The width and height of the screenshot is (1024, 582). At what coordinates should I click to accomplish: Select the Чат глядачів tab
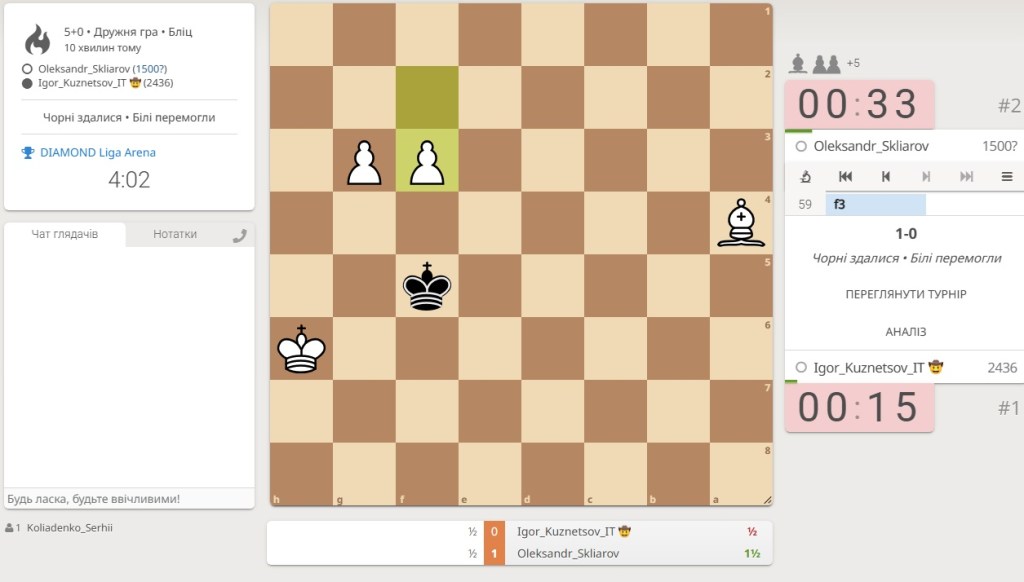[x=65, y=234]
